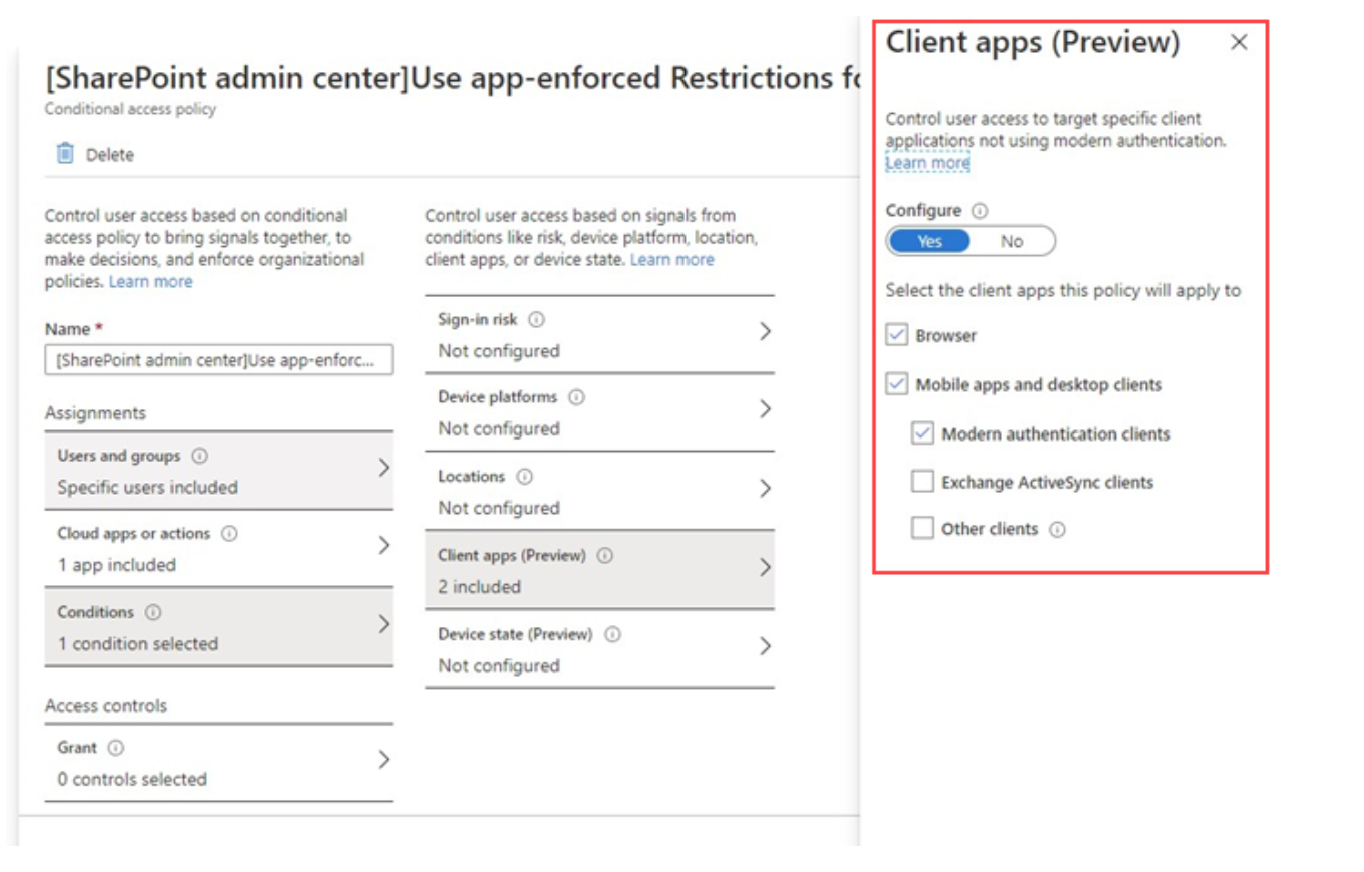
Task: Expand Client apps (Preview) row chevron
Action: point(765,568)
